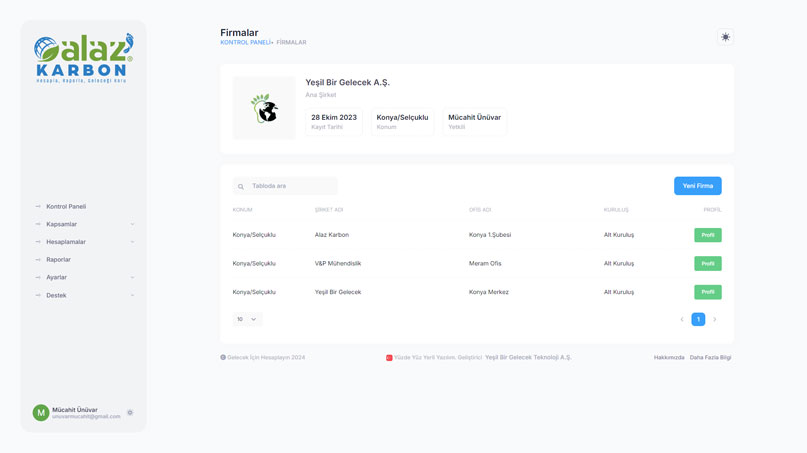Sort by the Ofis Adı column header
Viewport: 807px width, 453px height.
click(x=480, y=210)
